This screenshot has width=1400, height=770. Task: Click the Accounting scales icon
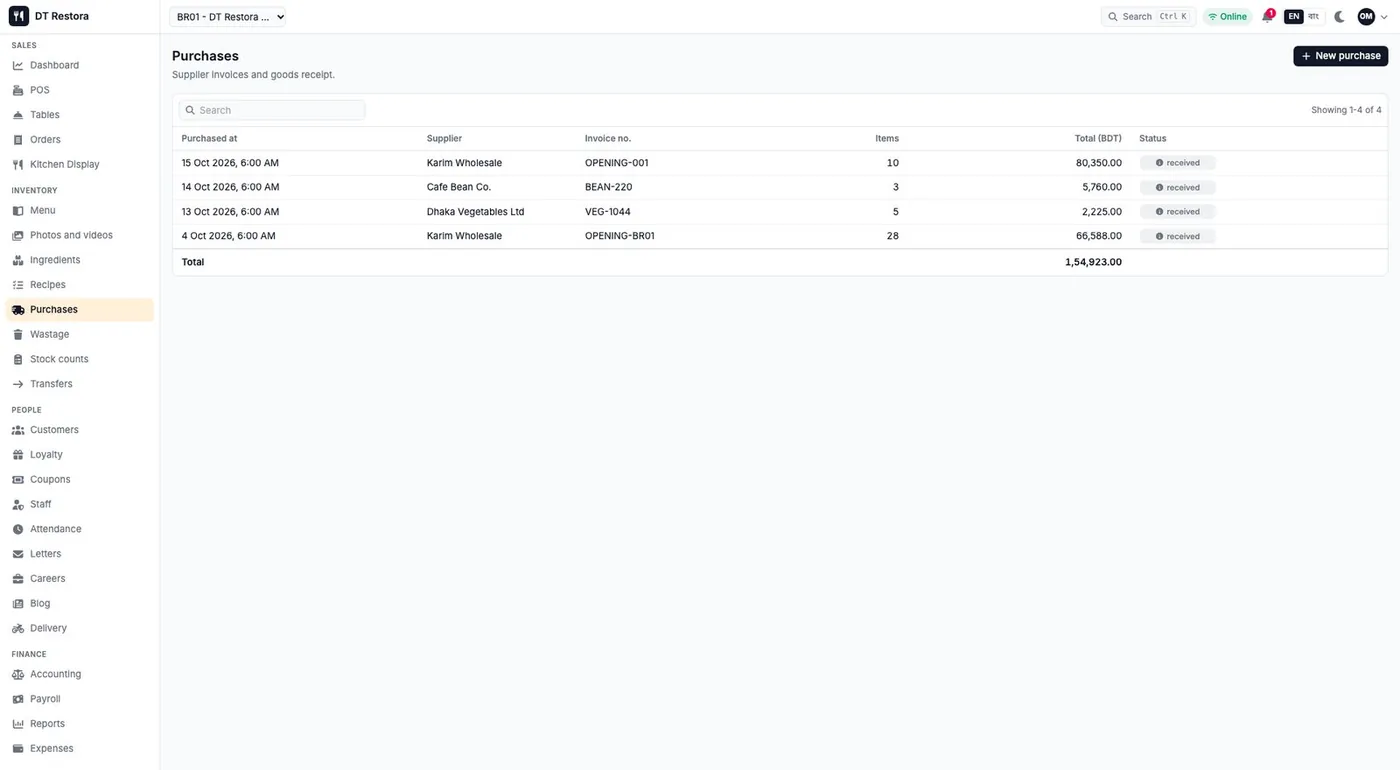point(18,674)
